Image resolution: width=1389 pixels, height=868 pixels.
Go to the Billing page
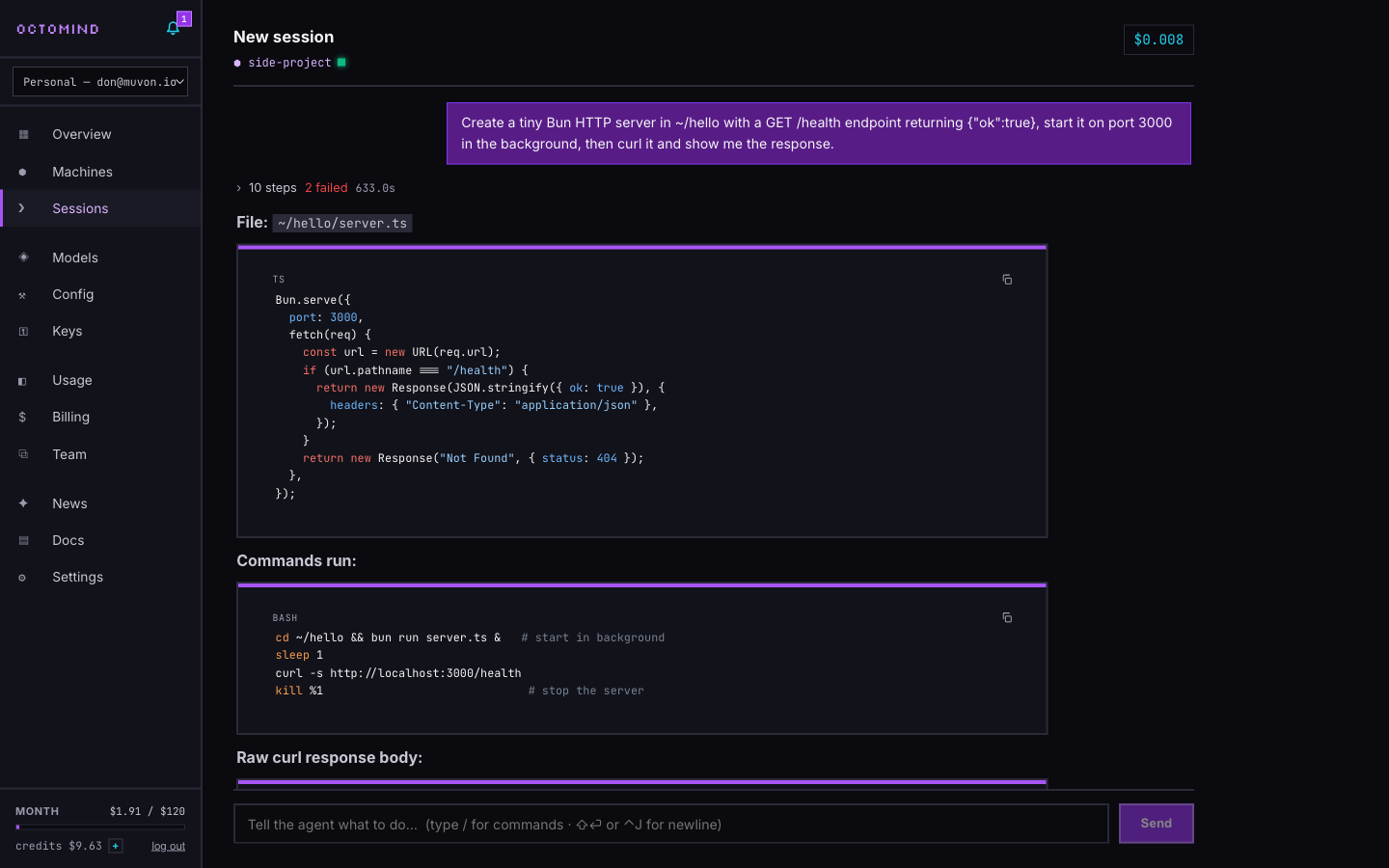coord(100,417)
